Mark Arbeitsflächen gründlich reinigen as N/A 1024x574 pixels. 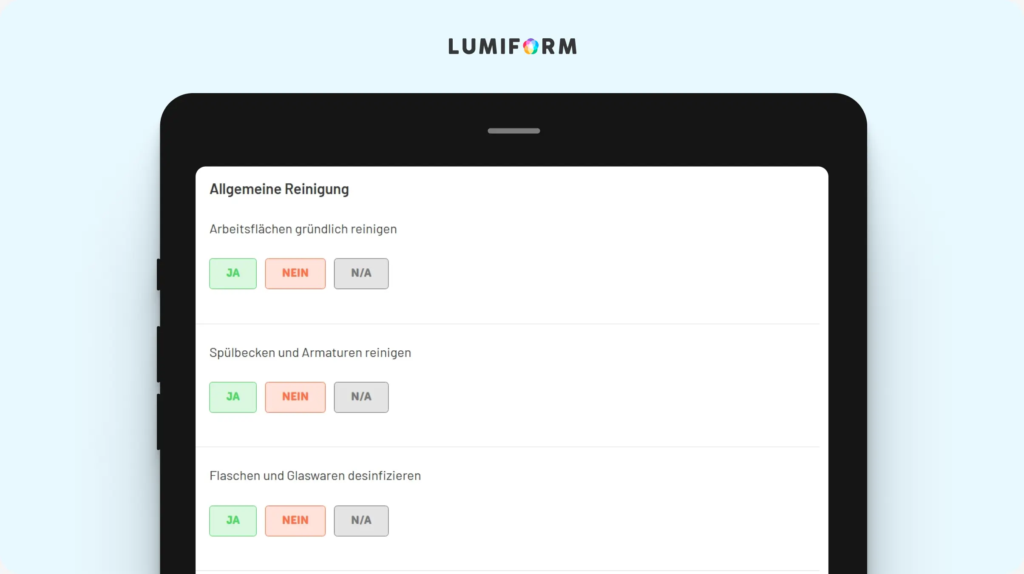(x=361, y=274)
